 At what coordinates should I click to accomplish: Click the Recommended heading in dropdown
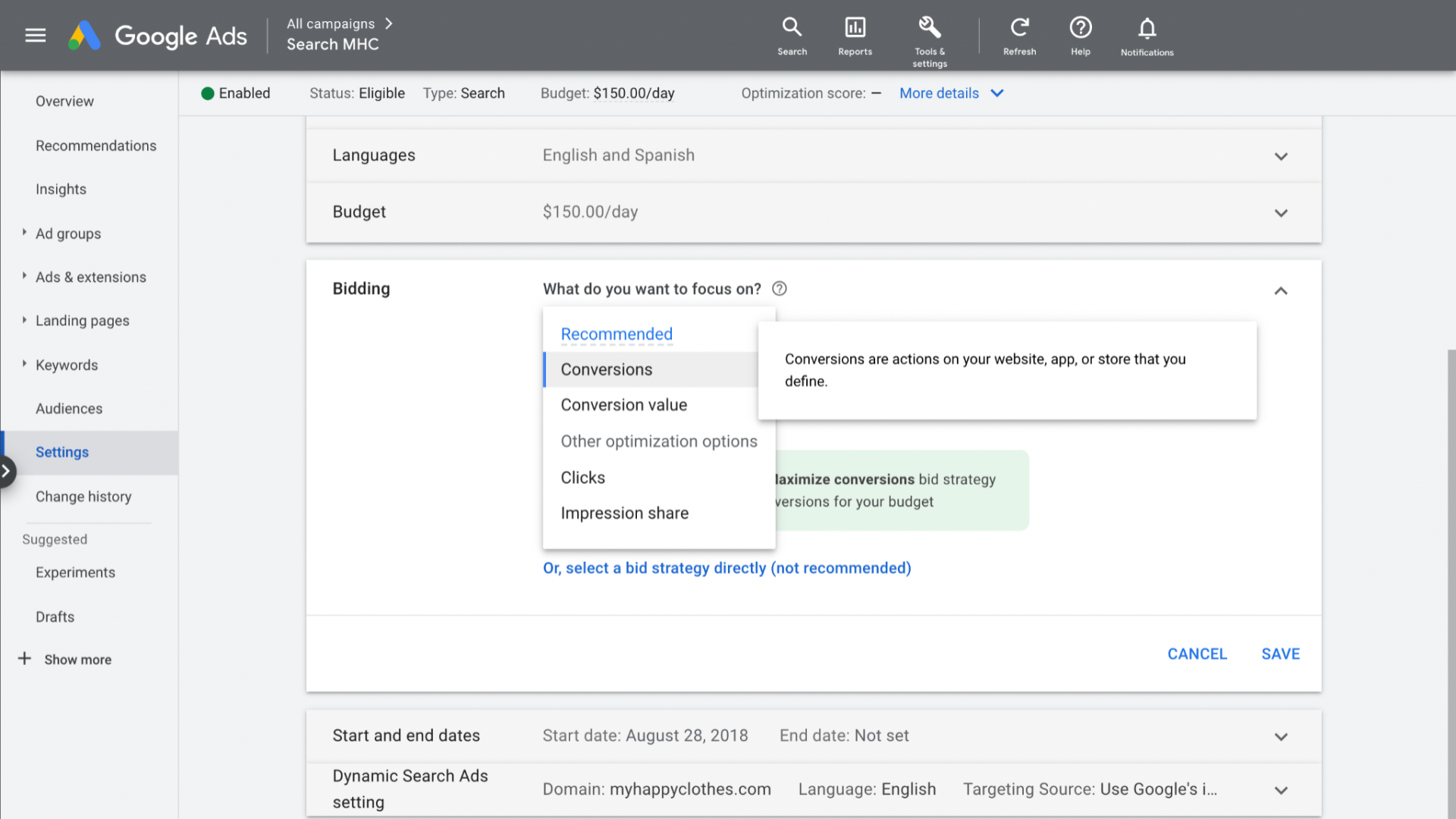(617, 334)
